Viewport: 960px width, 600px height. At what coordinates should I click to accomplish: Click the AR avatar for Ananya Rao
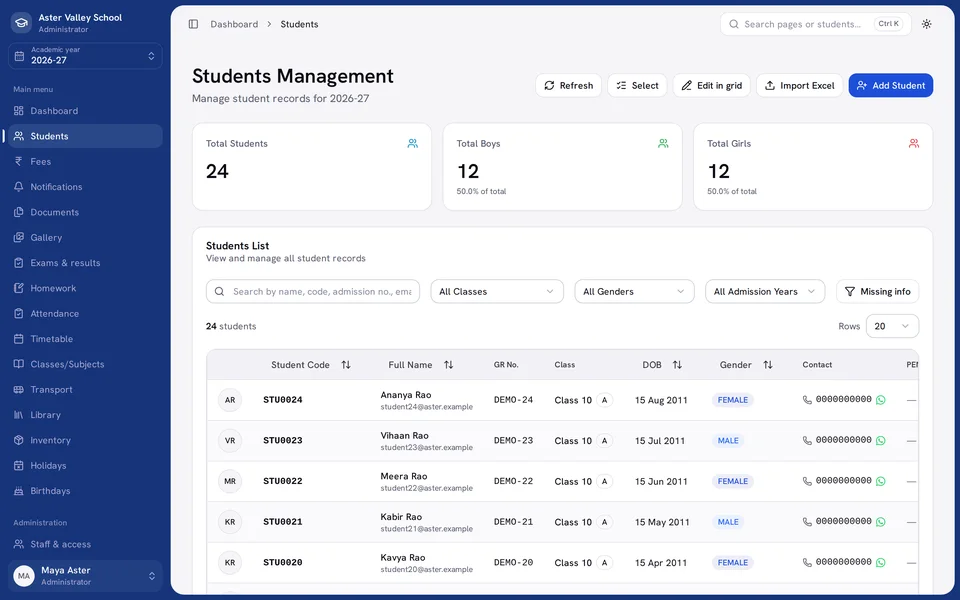[230, 400]
